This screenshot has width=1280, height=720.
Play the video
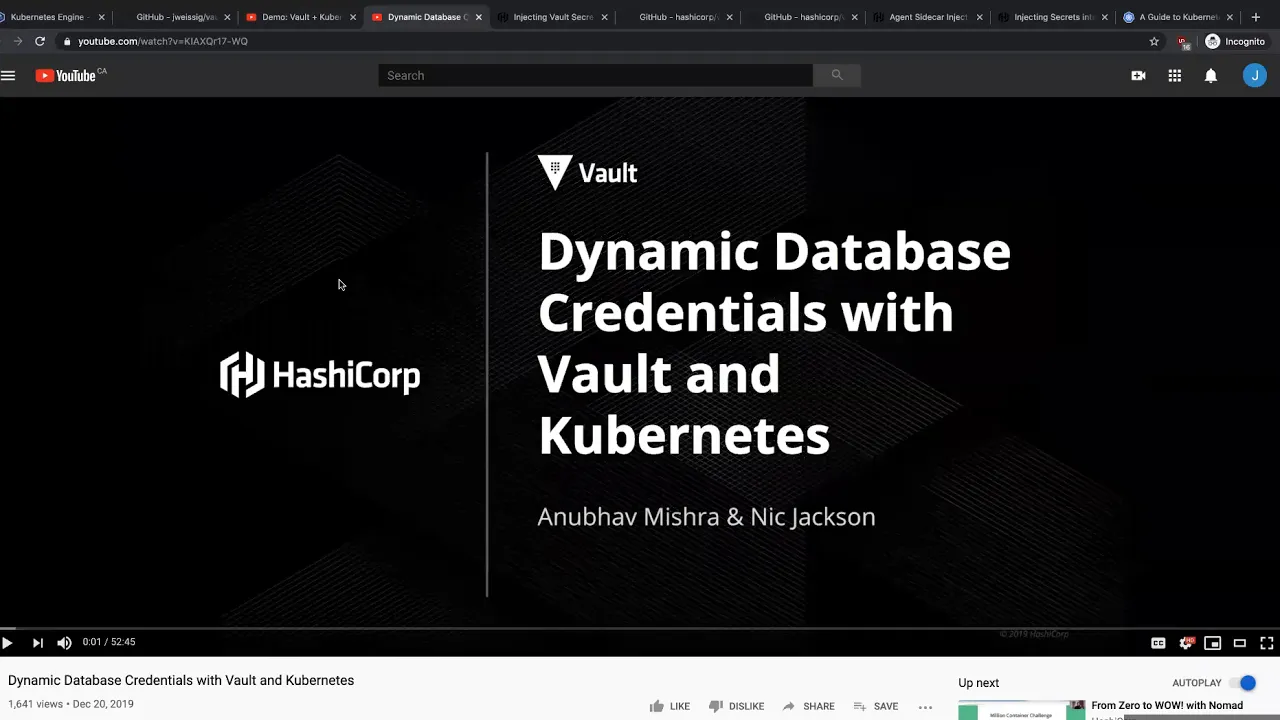pos(7,643)
